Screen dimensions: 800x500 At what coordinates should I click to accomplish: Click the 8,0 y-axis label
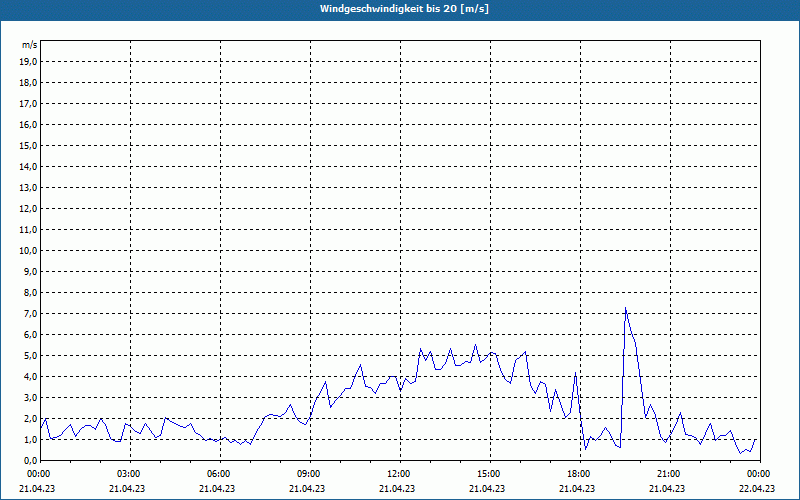tap(30, 292)
